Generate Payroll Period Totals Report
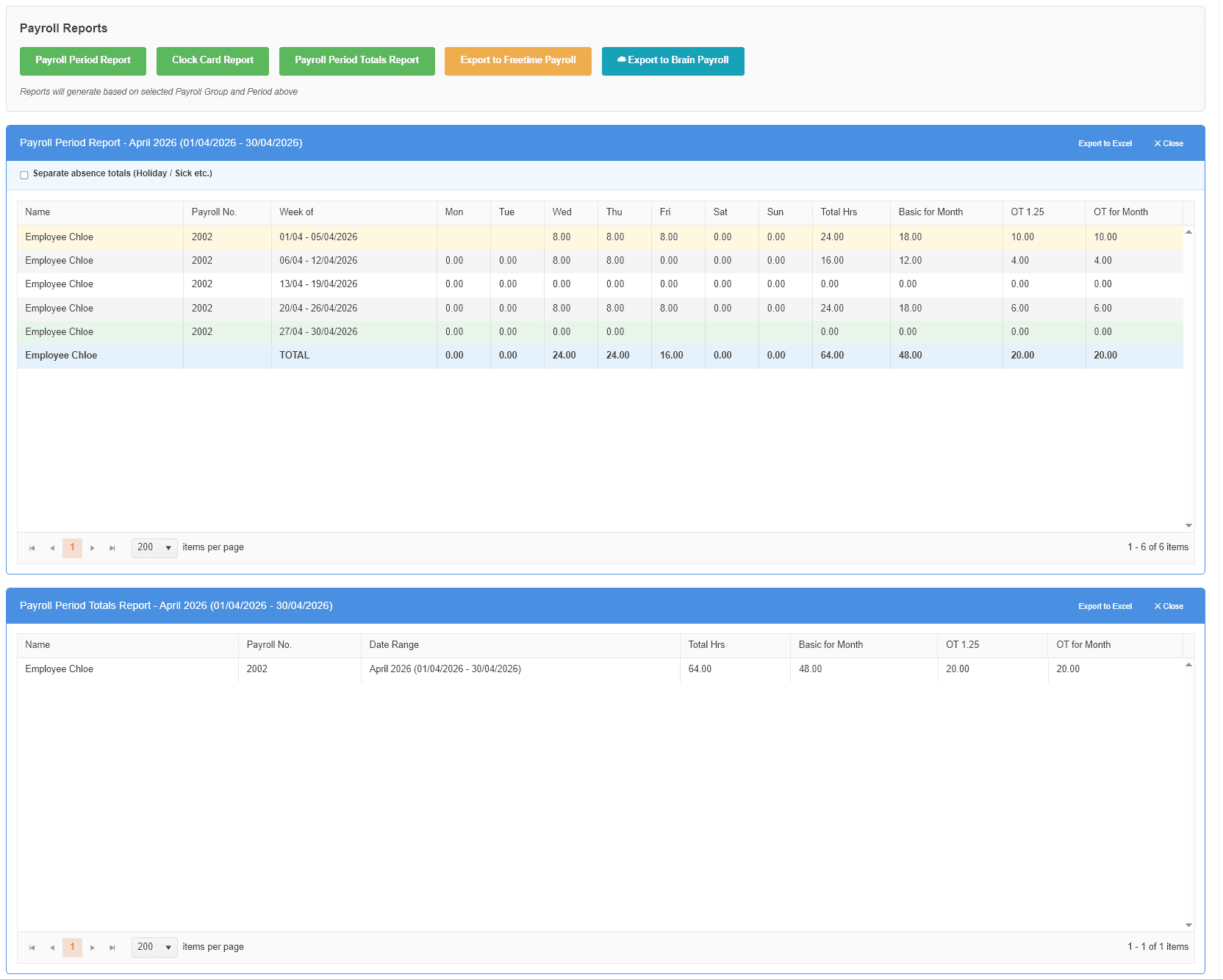The image size is (1223, 980). coord(357,61)
